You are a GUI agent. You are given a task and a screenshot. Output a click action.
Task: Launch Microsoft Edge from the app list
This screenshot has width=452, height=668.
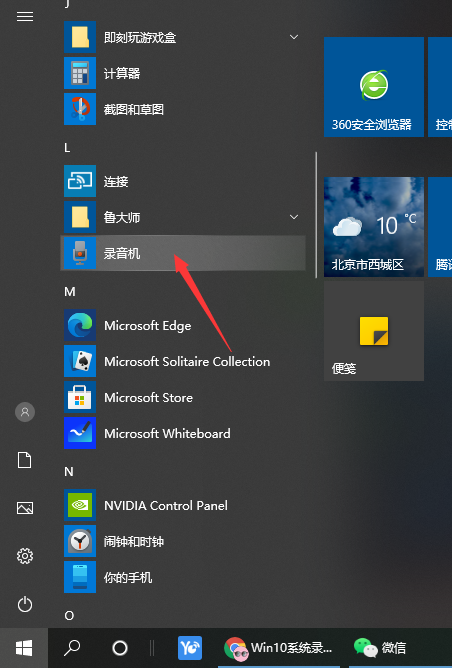183,325
